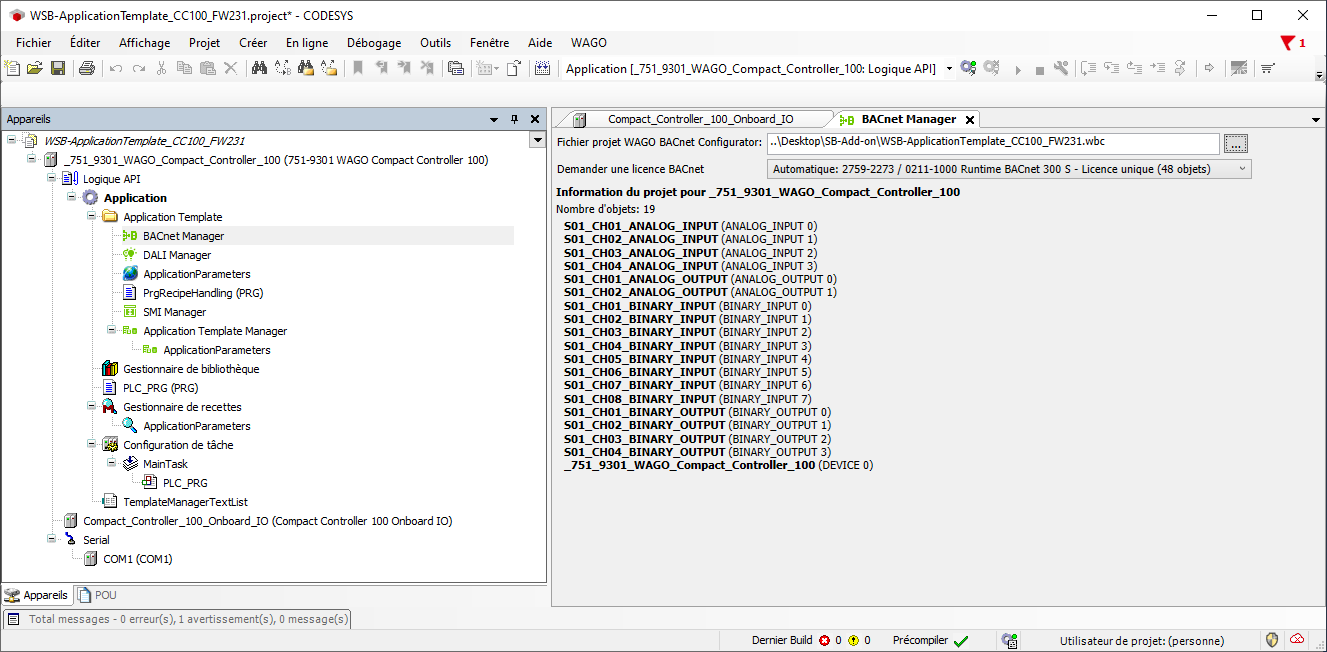Collapse the Gestionnaire de recettes node
The width and height of the screenshot is (1327, 652).
click(x=92, y=407)
